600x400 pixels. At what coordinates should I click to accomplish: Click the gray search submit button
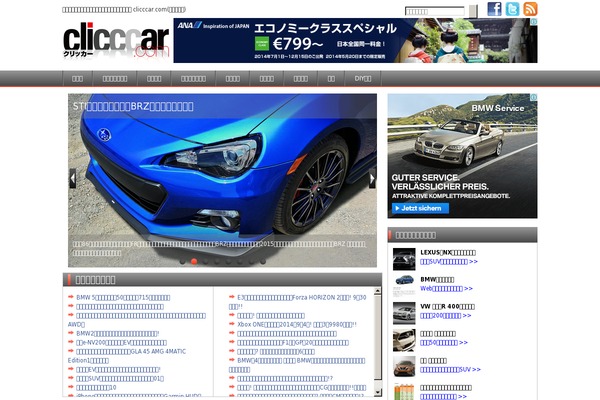[x=473, y=11]
